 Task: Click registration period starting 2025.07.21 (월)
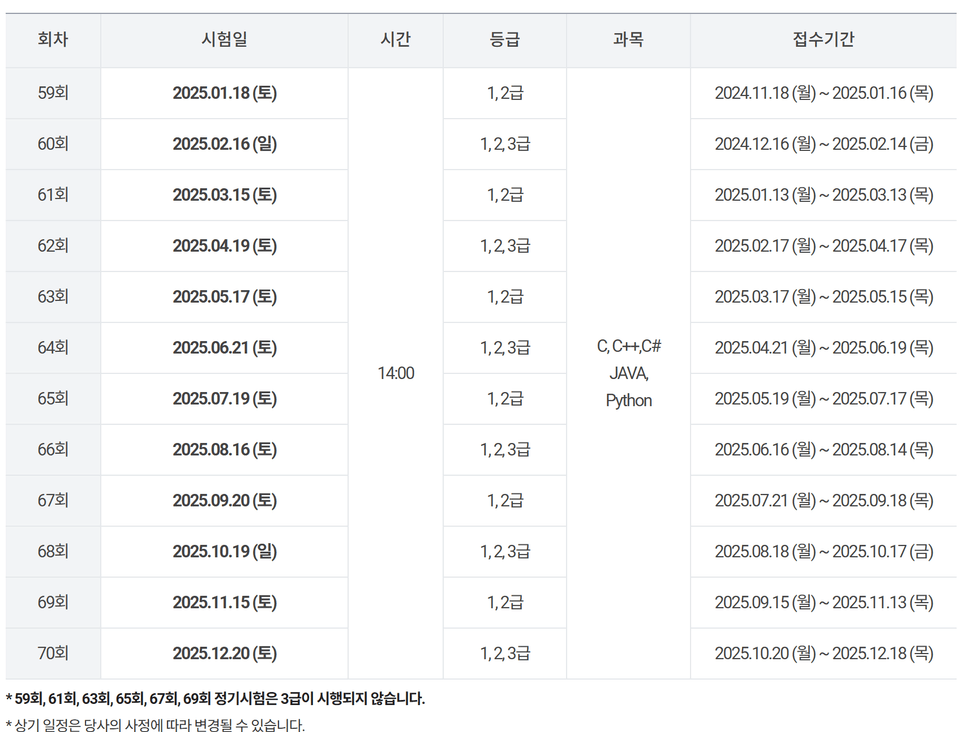823,500
